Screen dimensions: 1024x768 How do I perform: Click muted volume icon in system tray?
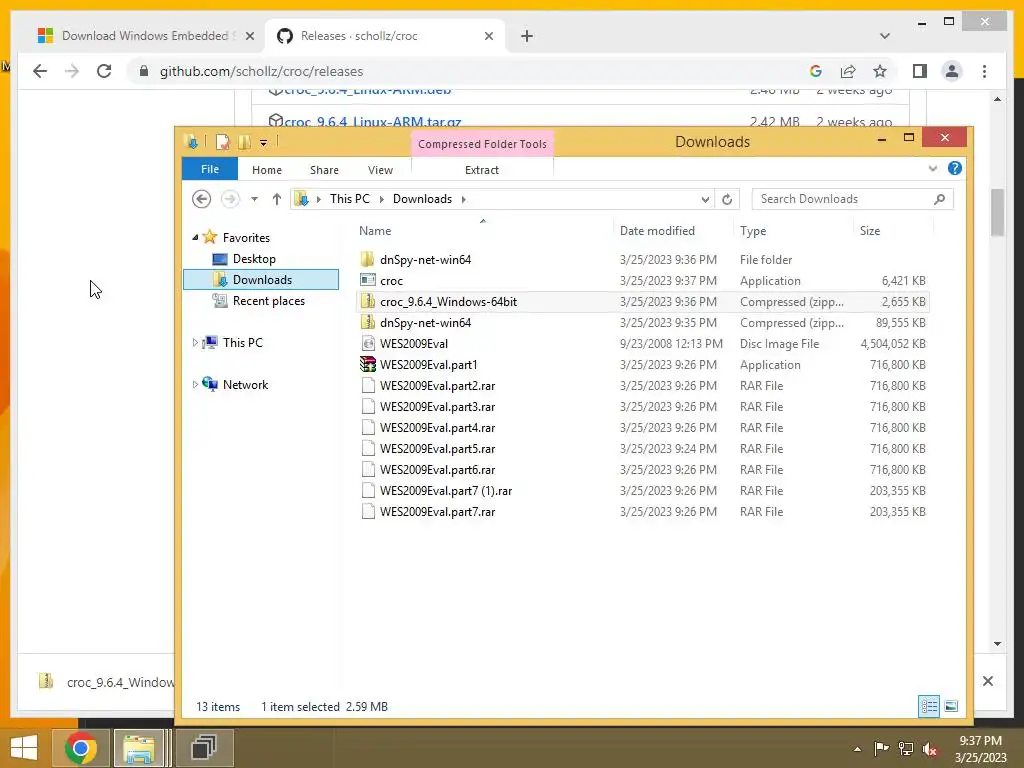point(930,748)
